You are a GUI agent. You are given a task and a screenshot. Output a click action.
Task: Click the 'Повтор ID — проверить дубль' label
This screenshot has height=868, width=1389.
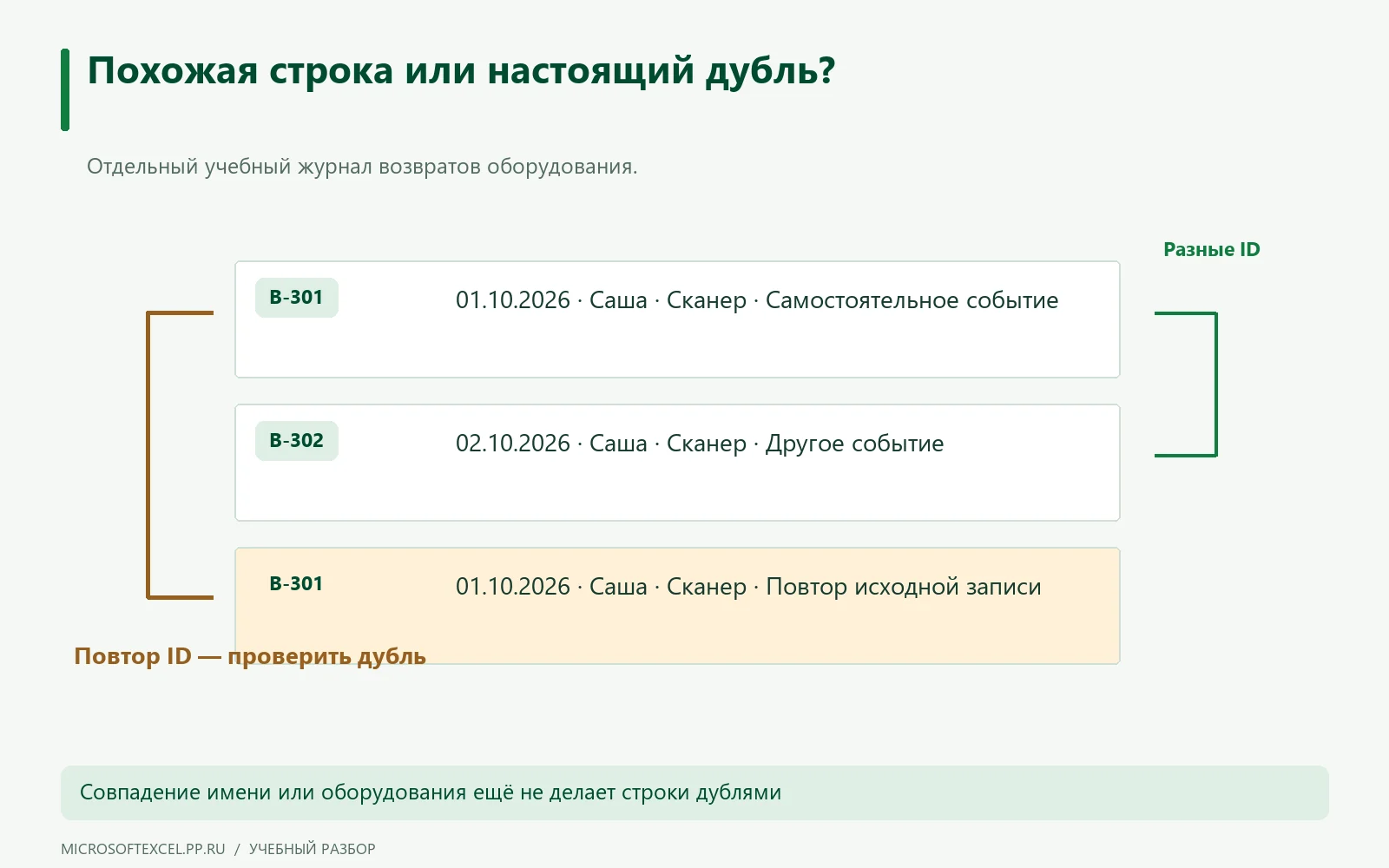coord(250,656)
